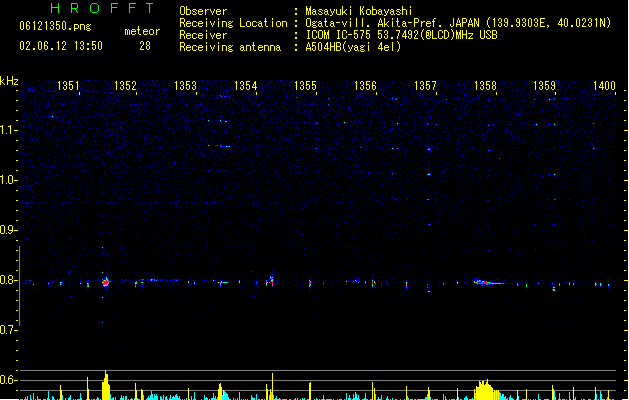Click the A504HB(yagi 4el) antenna text
The image size is (629, 400).
pos(353,47)
